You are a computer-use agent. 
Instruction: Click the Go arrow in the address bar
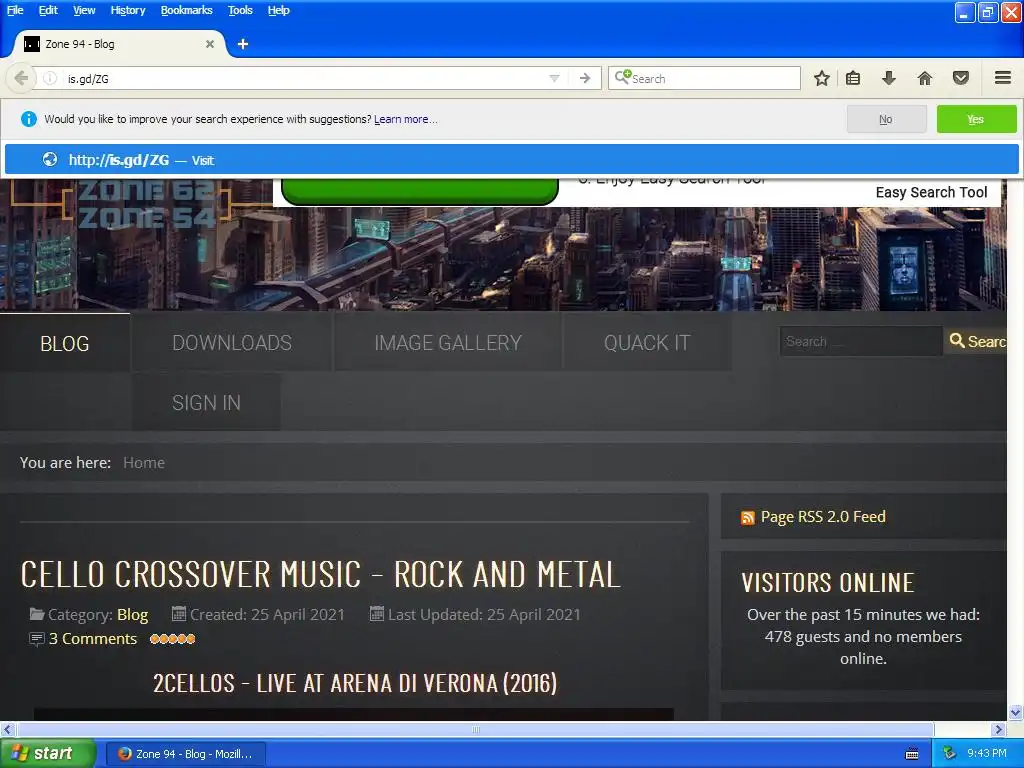585,78
